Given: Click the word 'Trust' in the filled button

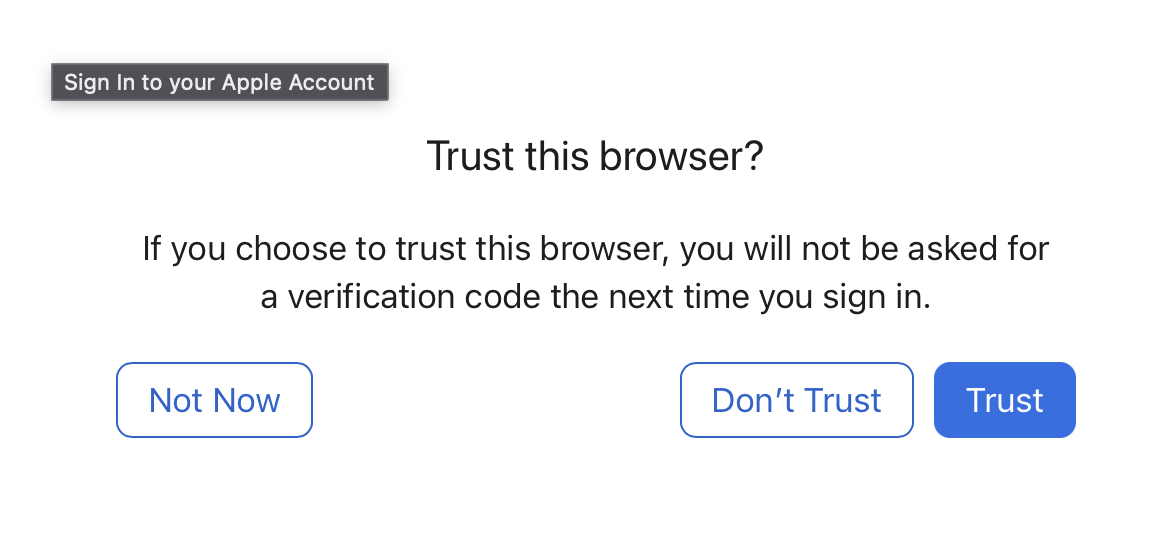Looking at the screenshot, I should pyautogui.click(x=1004, y=400).
